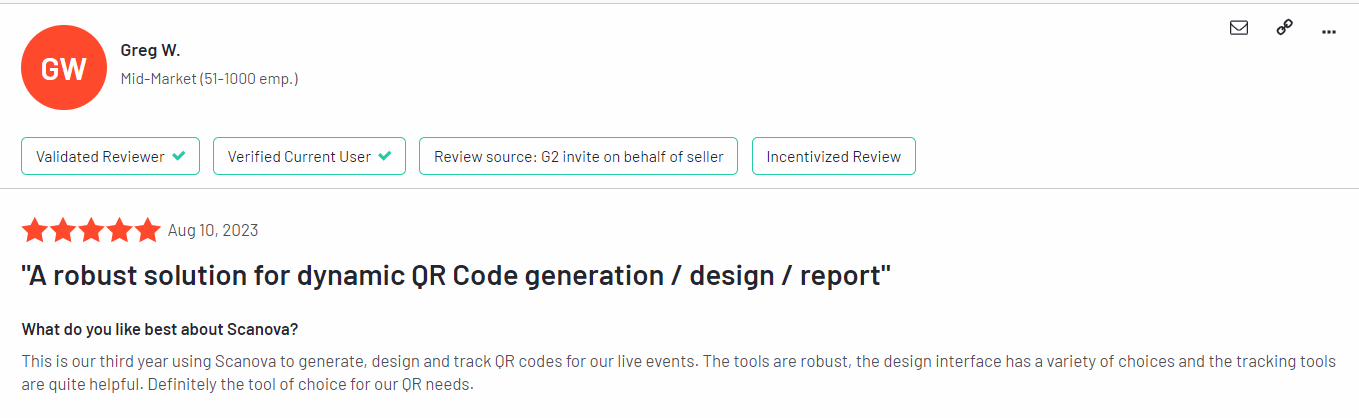Click the Aug 10, 2023 review date
Image resolution: width=1359 pixels, height=418 pixels.
213,230
